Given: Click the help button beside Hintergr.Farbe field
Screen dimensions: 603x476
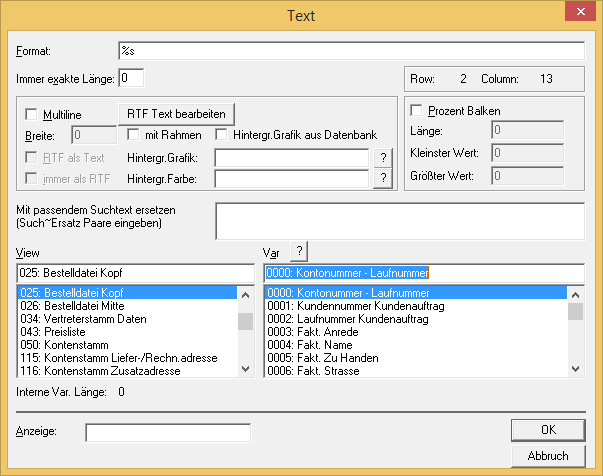Looking at the screenshot, I should (x=381, y=178).
